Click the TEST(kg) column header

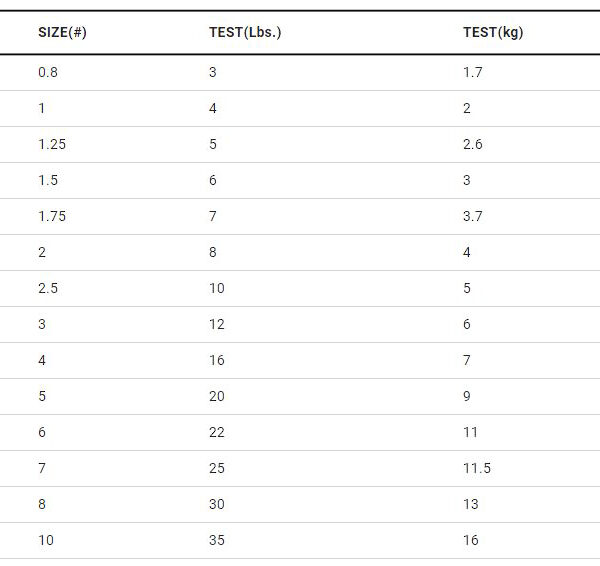493,32
